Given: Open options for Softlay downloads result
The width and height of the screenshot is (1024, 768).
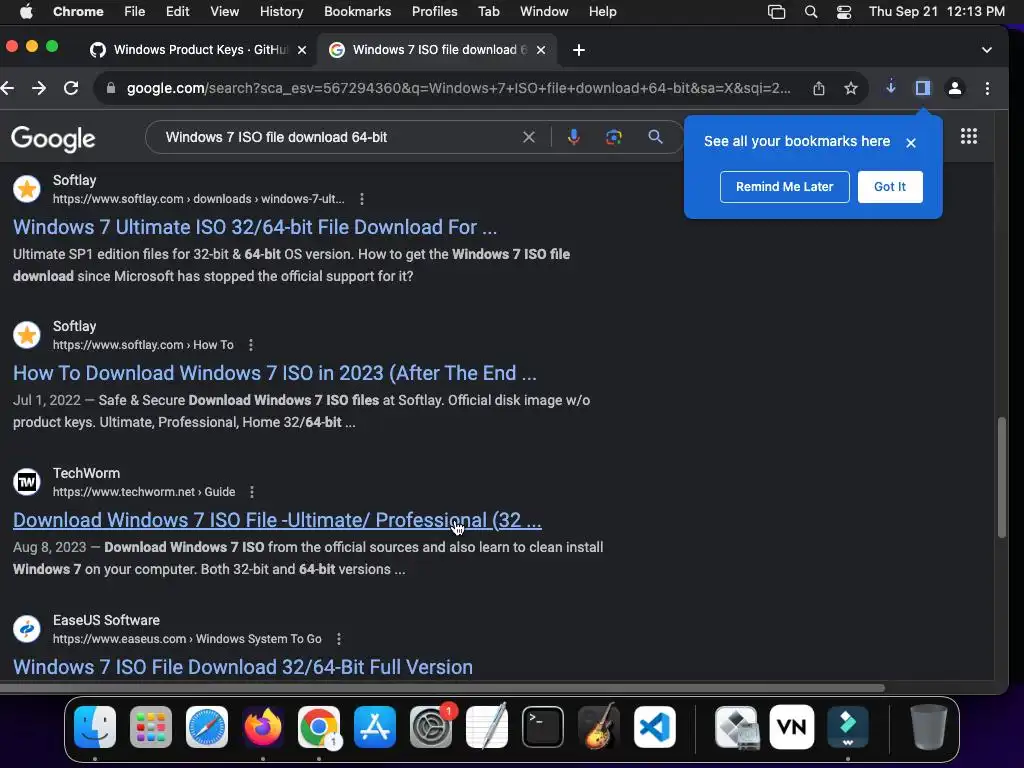Looking at the screenshot, I should pyautogui.click(x=362, y=199).
